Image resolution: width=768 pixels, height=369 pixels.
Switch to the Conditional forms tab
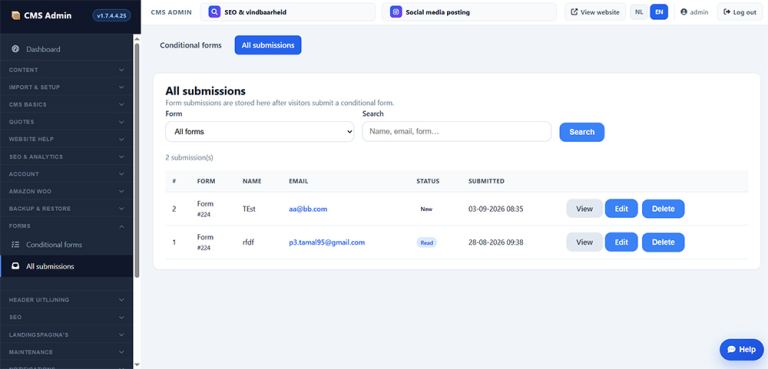click(191, 45)
